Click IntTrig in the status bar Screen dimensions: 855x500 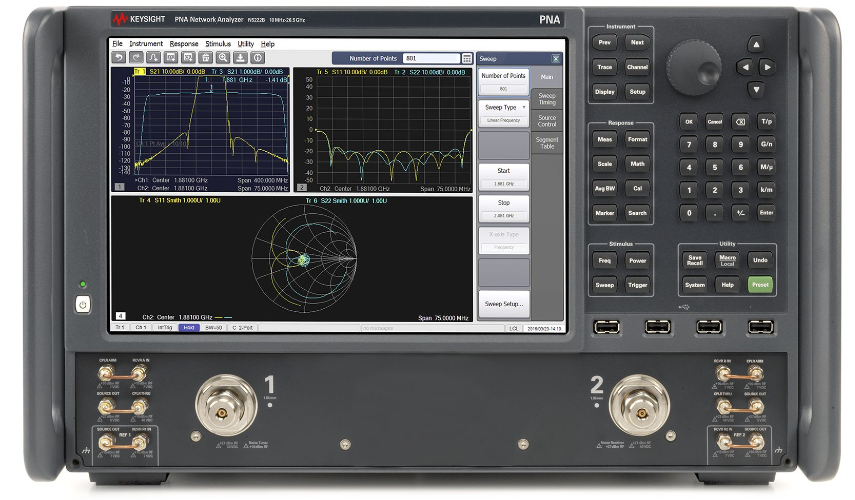165,328
